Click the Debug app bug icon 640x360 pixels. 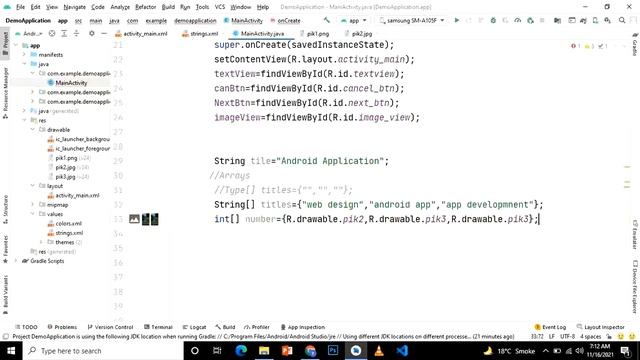pos(493,20)
